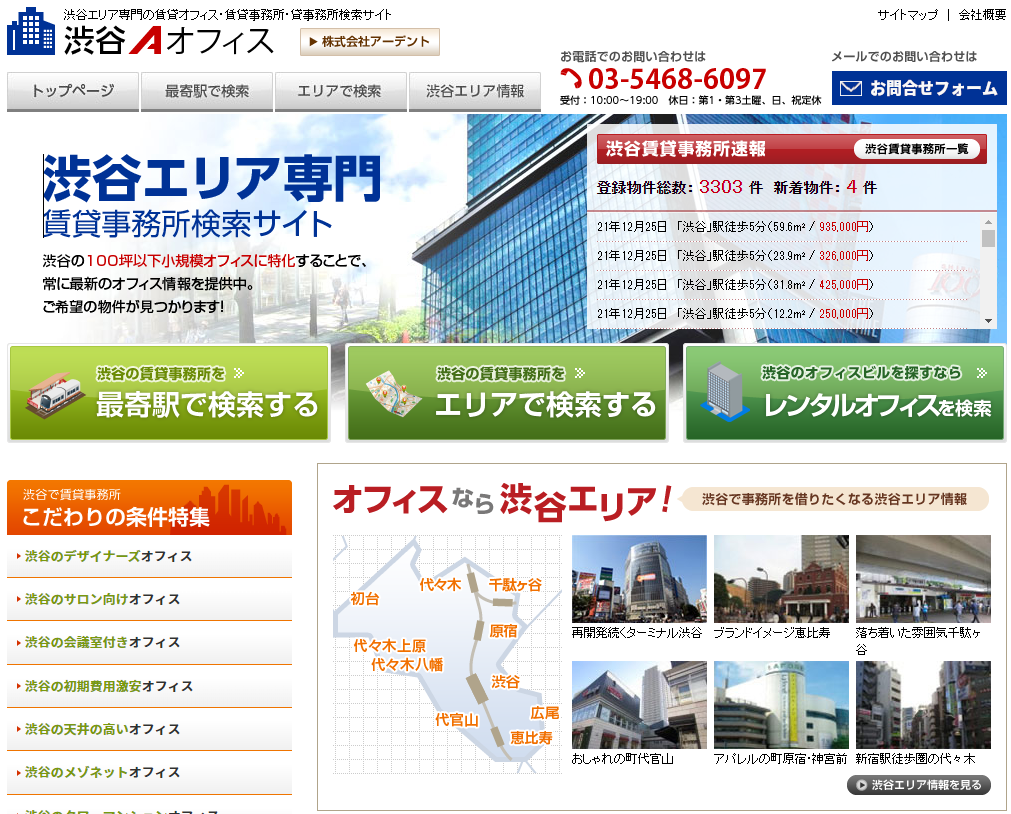Select 代々木八幡 on the area map
The image size is (1011, 814).
point(407,664)
